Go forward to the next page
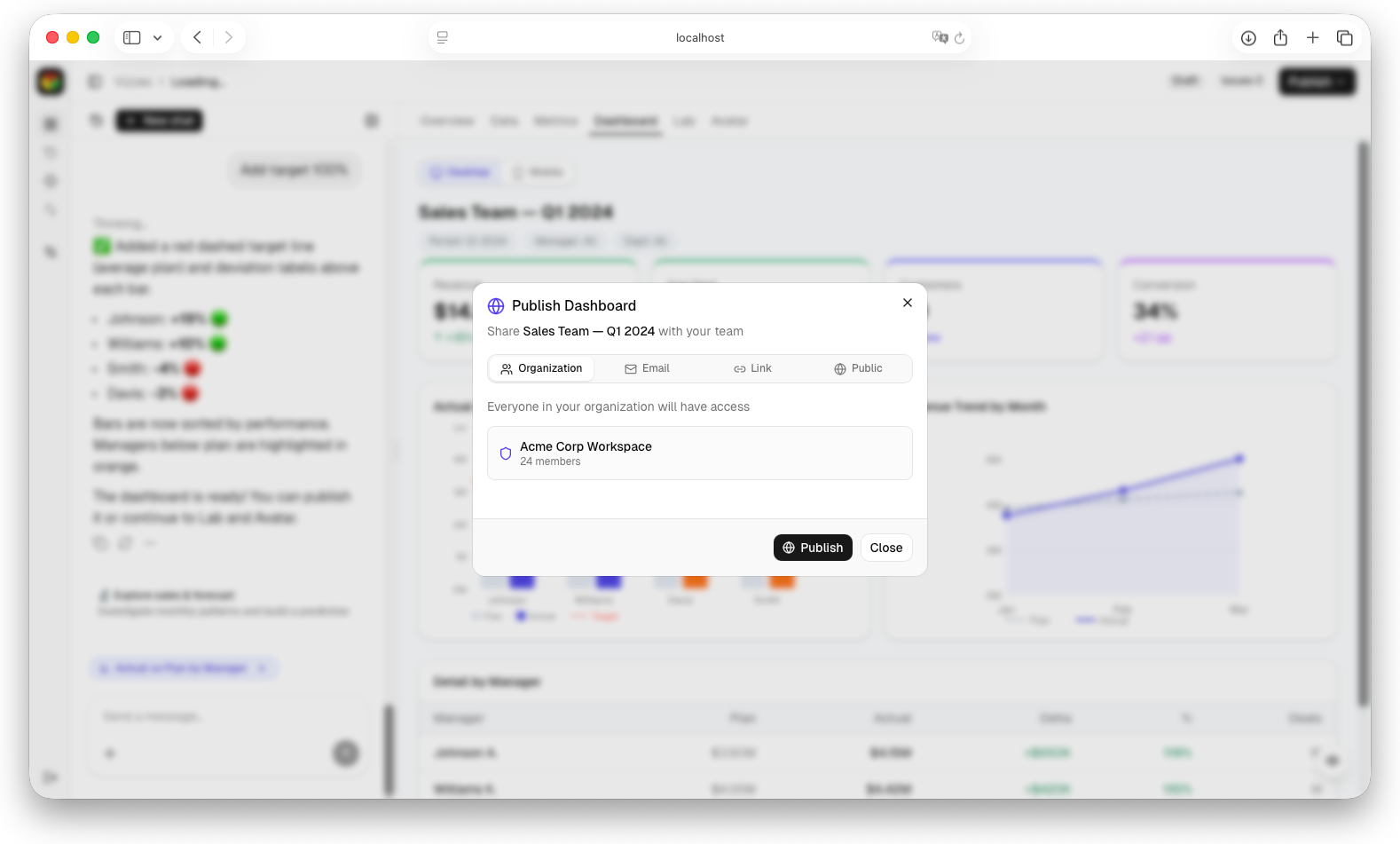1400x844 pixels. 229,37
